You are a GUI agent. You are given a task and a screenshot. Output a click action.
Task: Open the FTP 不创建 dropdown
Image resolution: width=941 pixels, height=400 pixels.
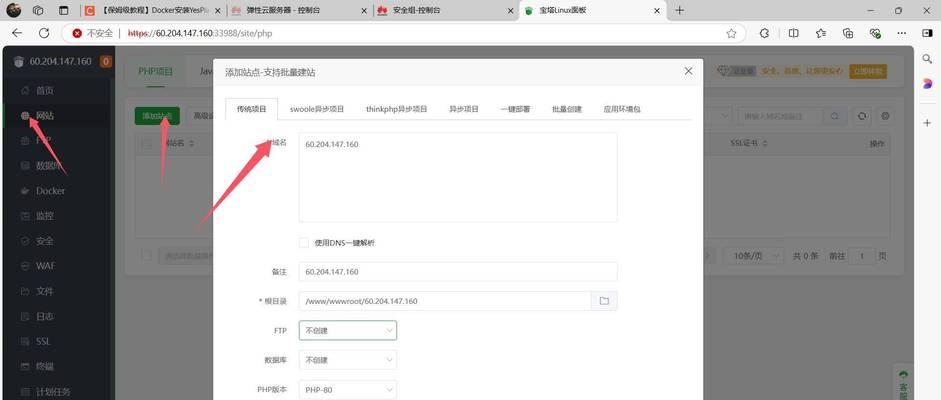coord(347,330)
